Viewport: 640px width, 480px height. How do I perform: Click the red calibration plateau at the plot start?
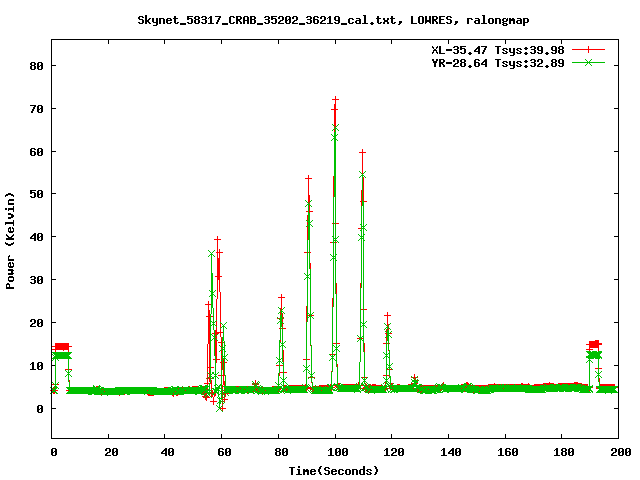click(62, 347)
